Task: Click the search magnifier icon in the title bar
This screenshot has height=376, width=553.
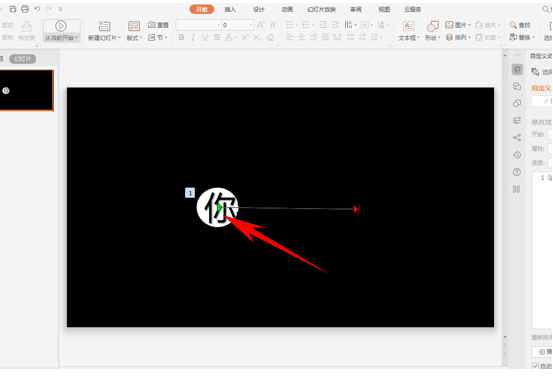Action: click(546, 9)
